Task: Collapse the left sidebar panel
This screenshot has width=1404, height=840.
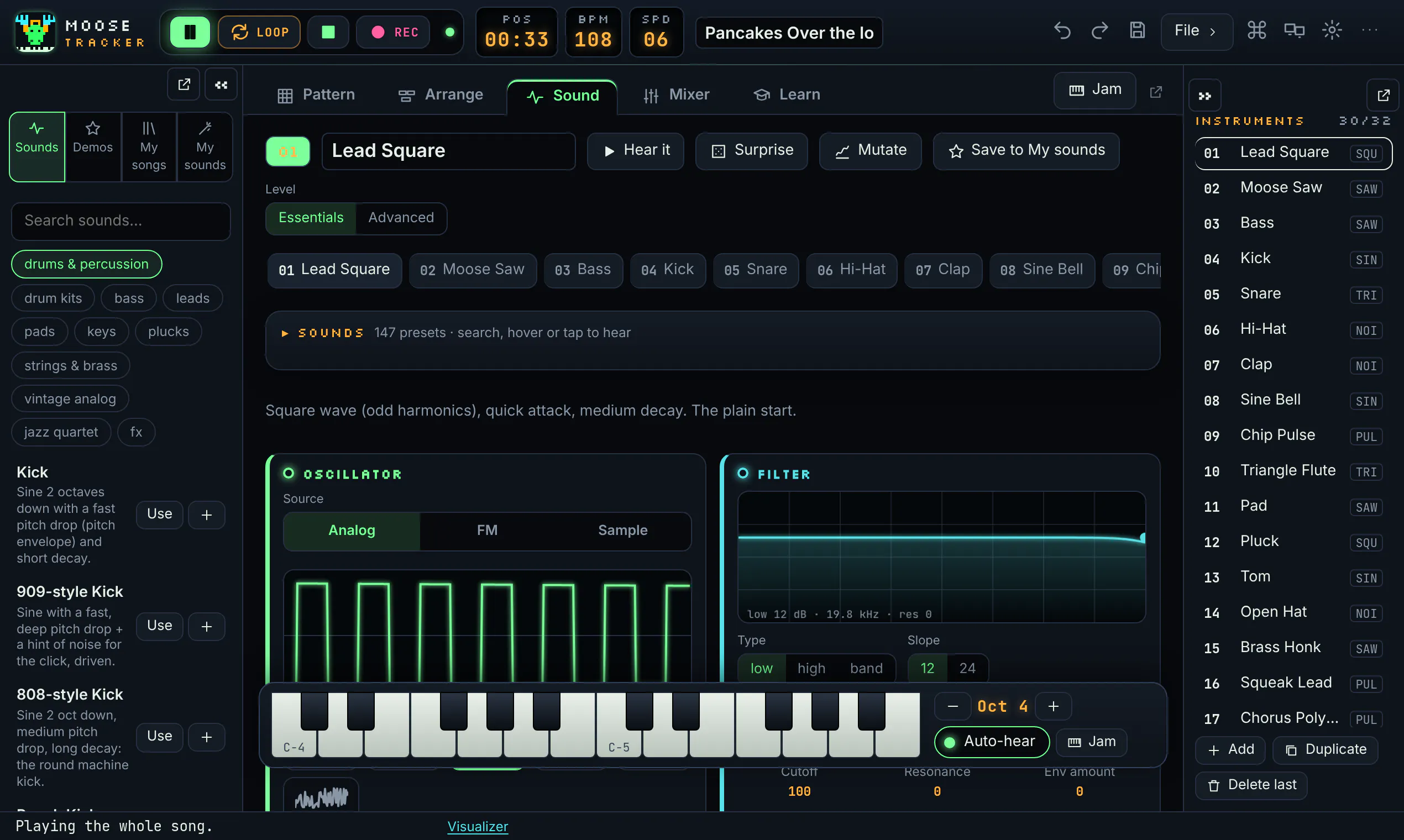Action: [221, 85]
